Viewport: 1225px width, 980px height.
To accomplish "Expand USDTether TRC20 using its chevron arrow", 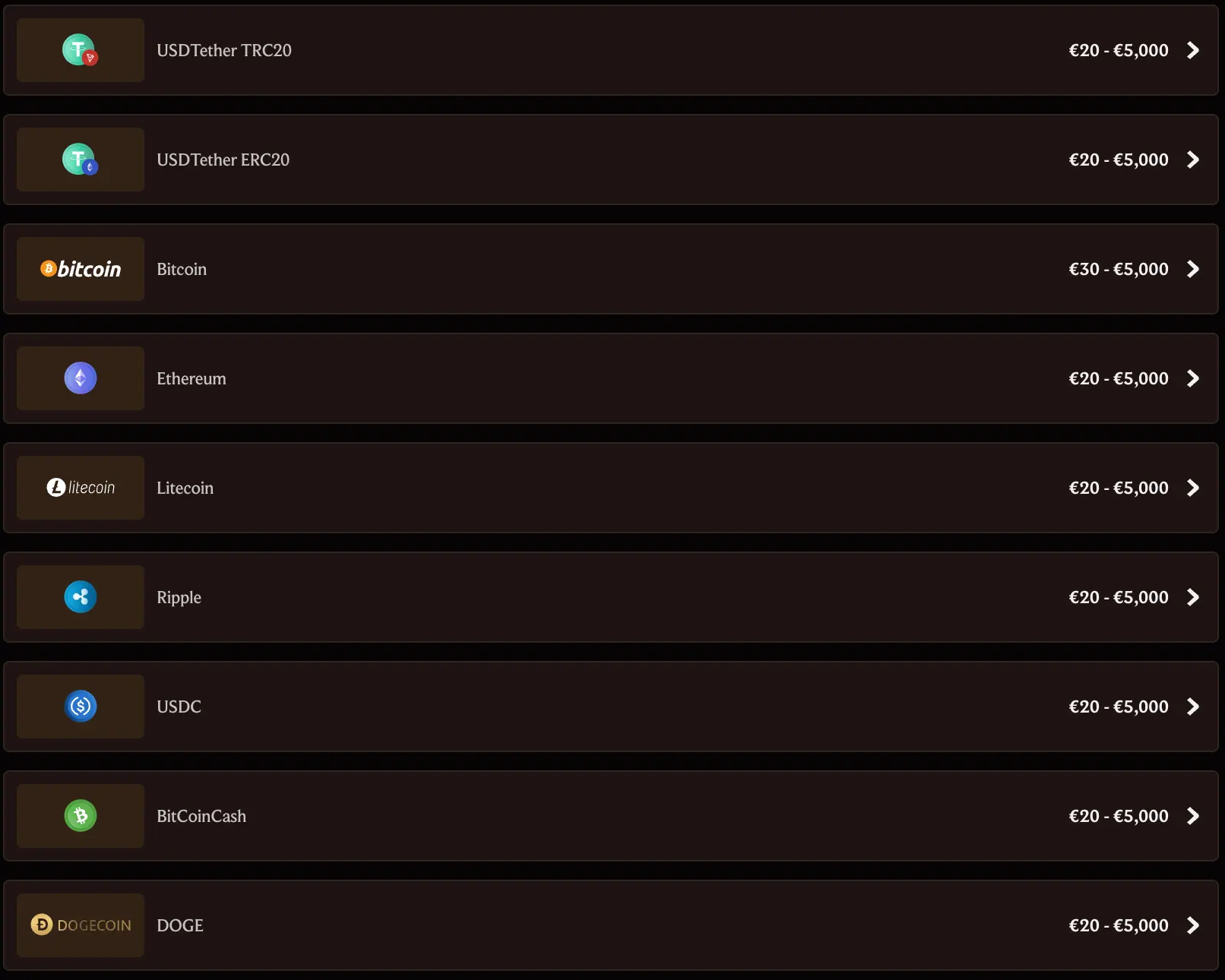I will coord(1193,50).
